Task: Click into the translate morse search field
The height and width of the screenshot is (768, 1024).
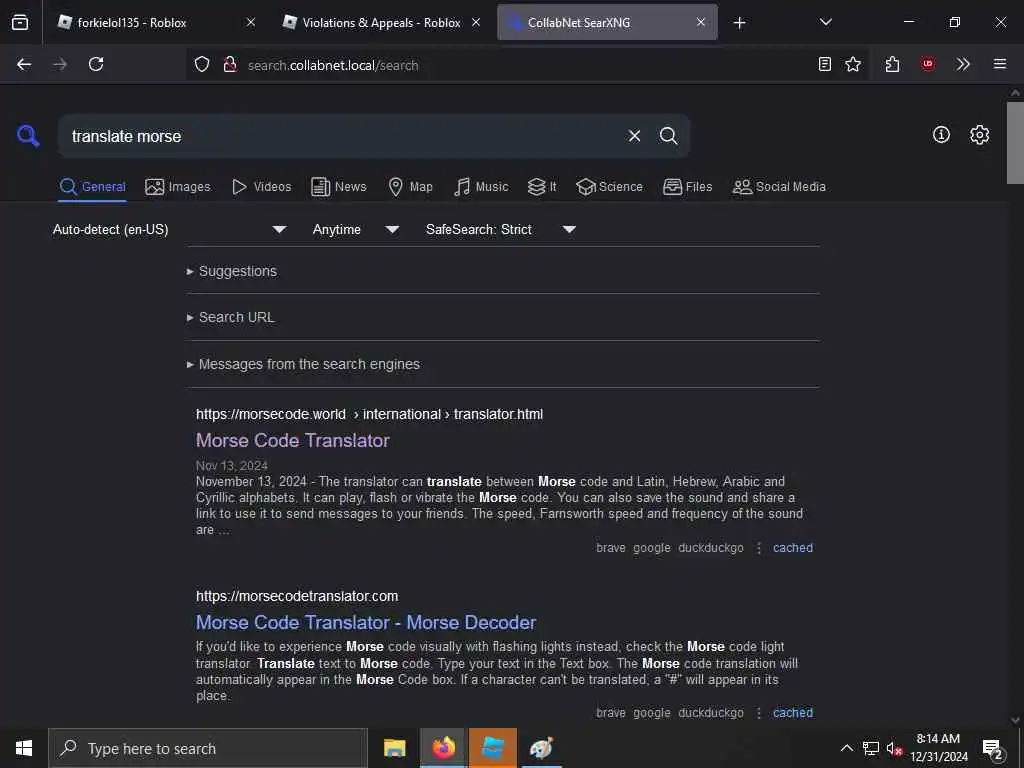Action: tap(340, 136)
